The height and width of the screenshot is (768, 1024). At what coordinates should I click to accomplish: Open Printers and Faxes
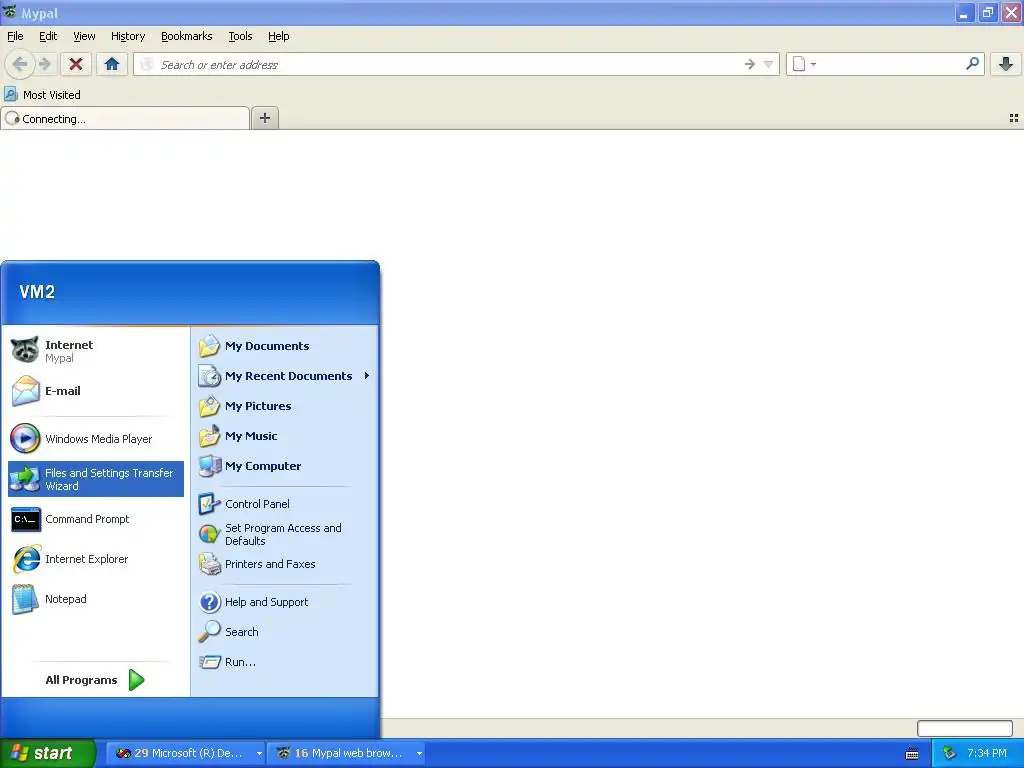(285, 564)
